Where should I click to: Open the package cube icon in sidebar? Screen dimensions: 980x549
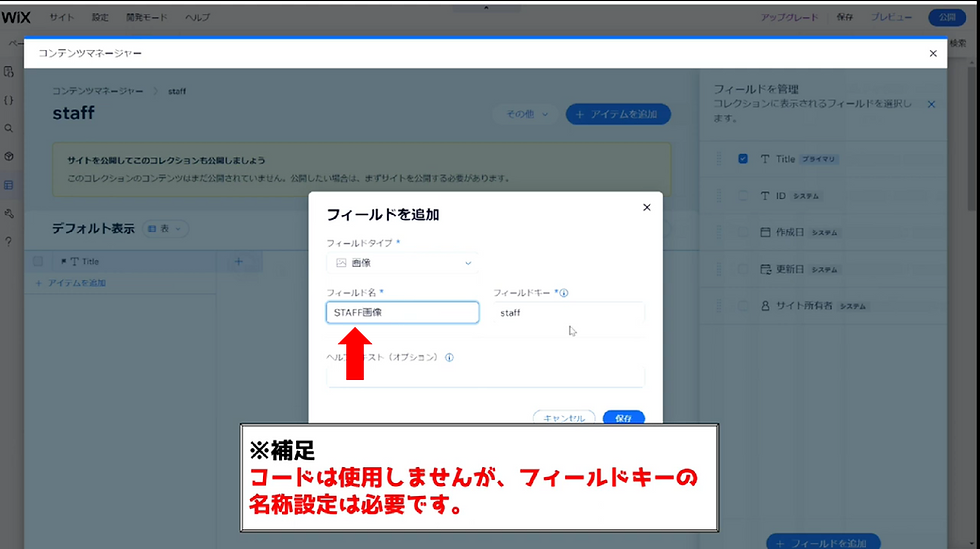[9, 156]
